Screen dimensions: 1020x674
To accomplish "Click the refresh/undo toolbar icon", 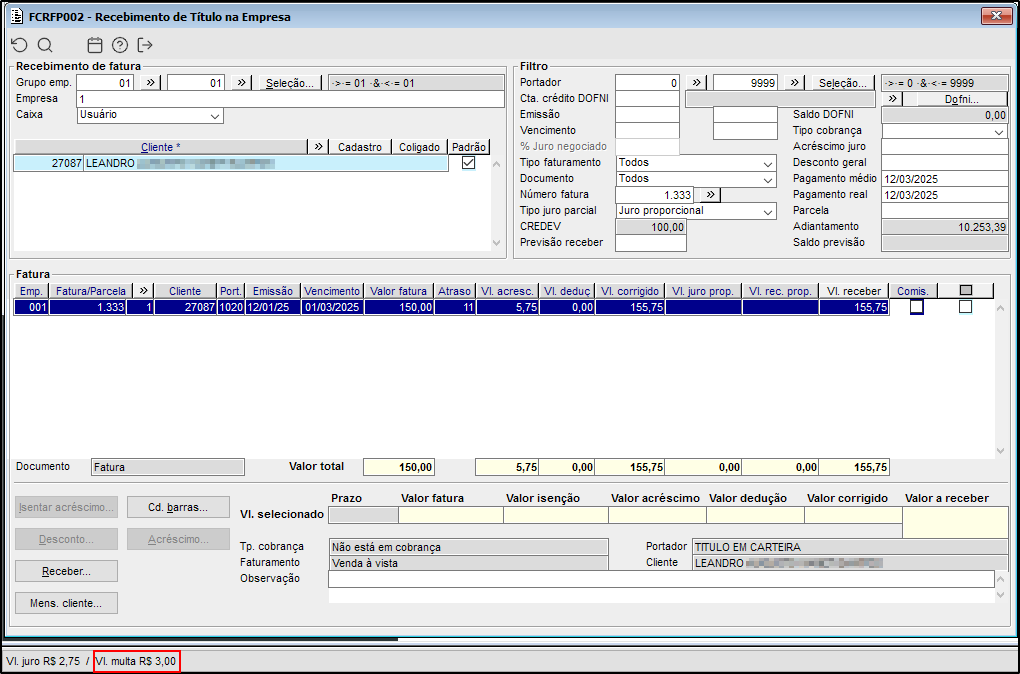I will click(20, 45).
